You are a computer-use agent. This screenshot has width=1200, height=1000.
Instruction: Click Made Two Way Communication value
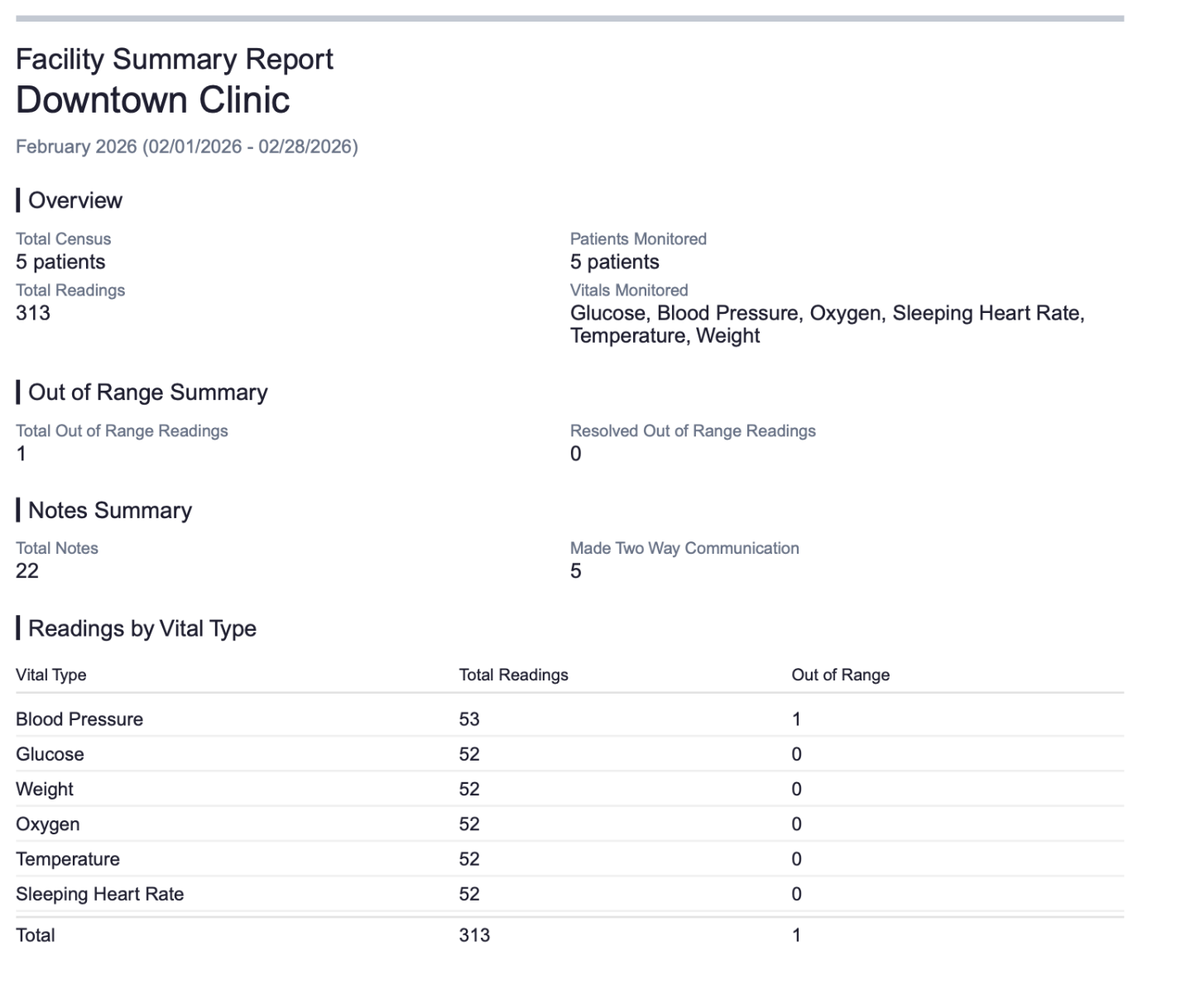click(x=575, y=571)
